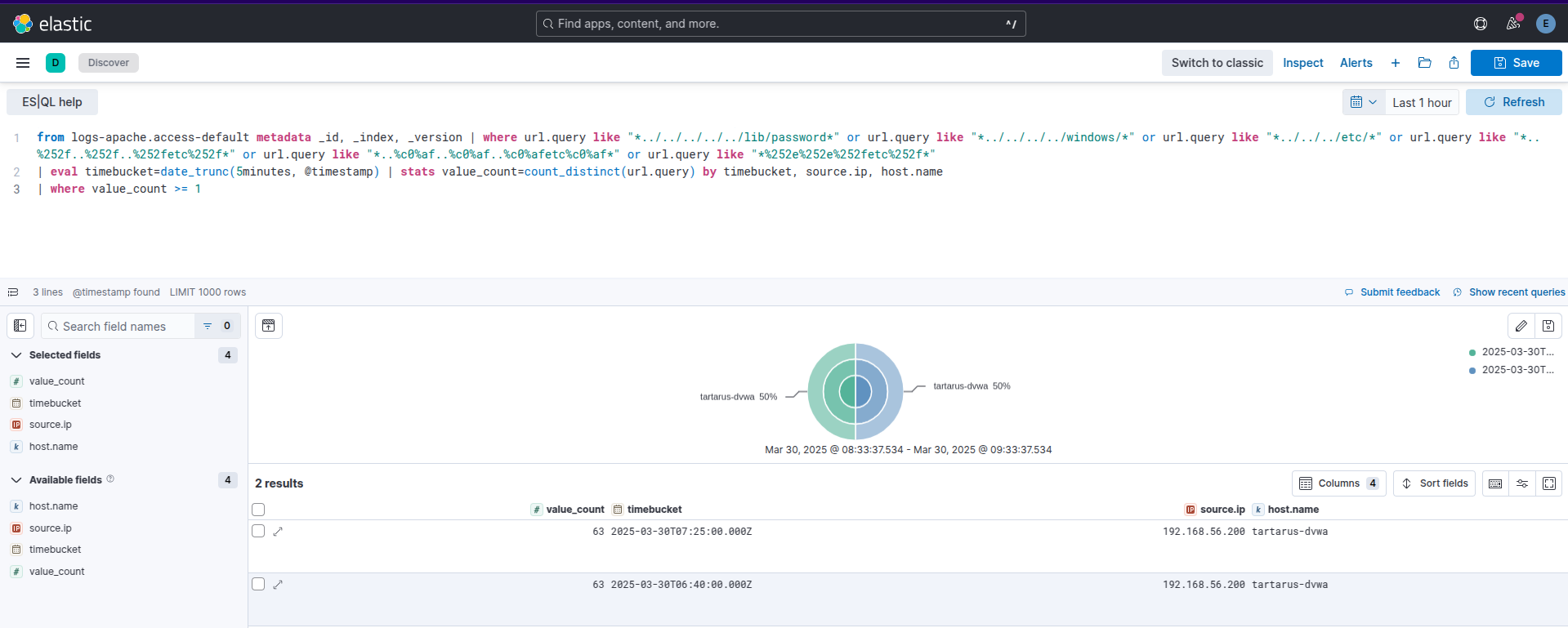Open the date quick menu dropdown
This screenshot has height=628, width=1568.
tap(1363, 102)
